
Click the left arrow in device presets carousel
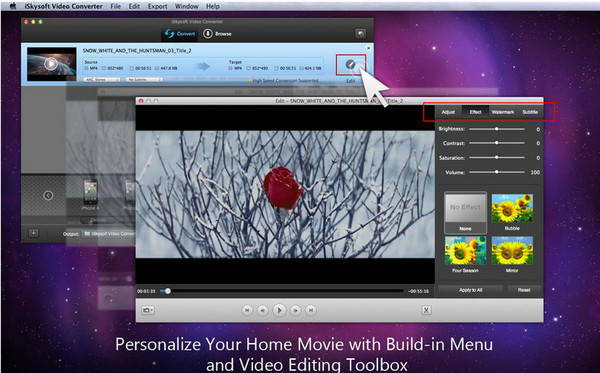48,195
